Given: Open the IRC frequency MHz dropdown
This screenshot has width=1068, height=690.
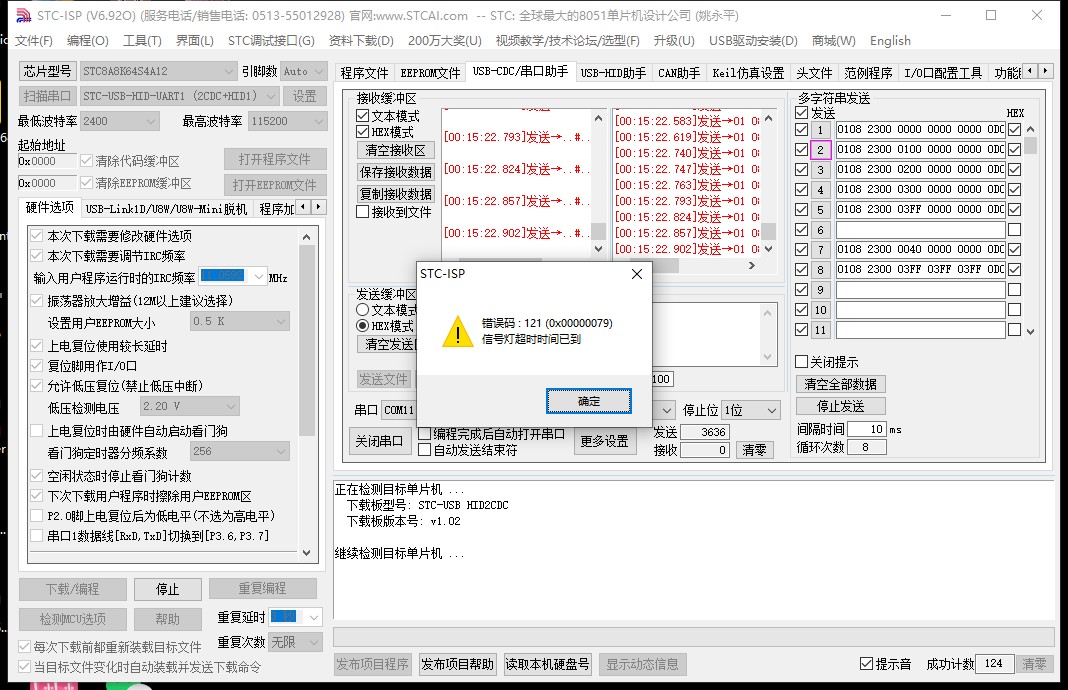Looking at the screenshot, I should coord(259,277).
